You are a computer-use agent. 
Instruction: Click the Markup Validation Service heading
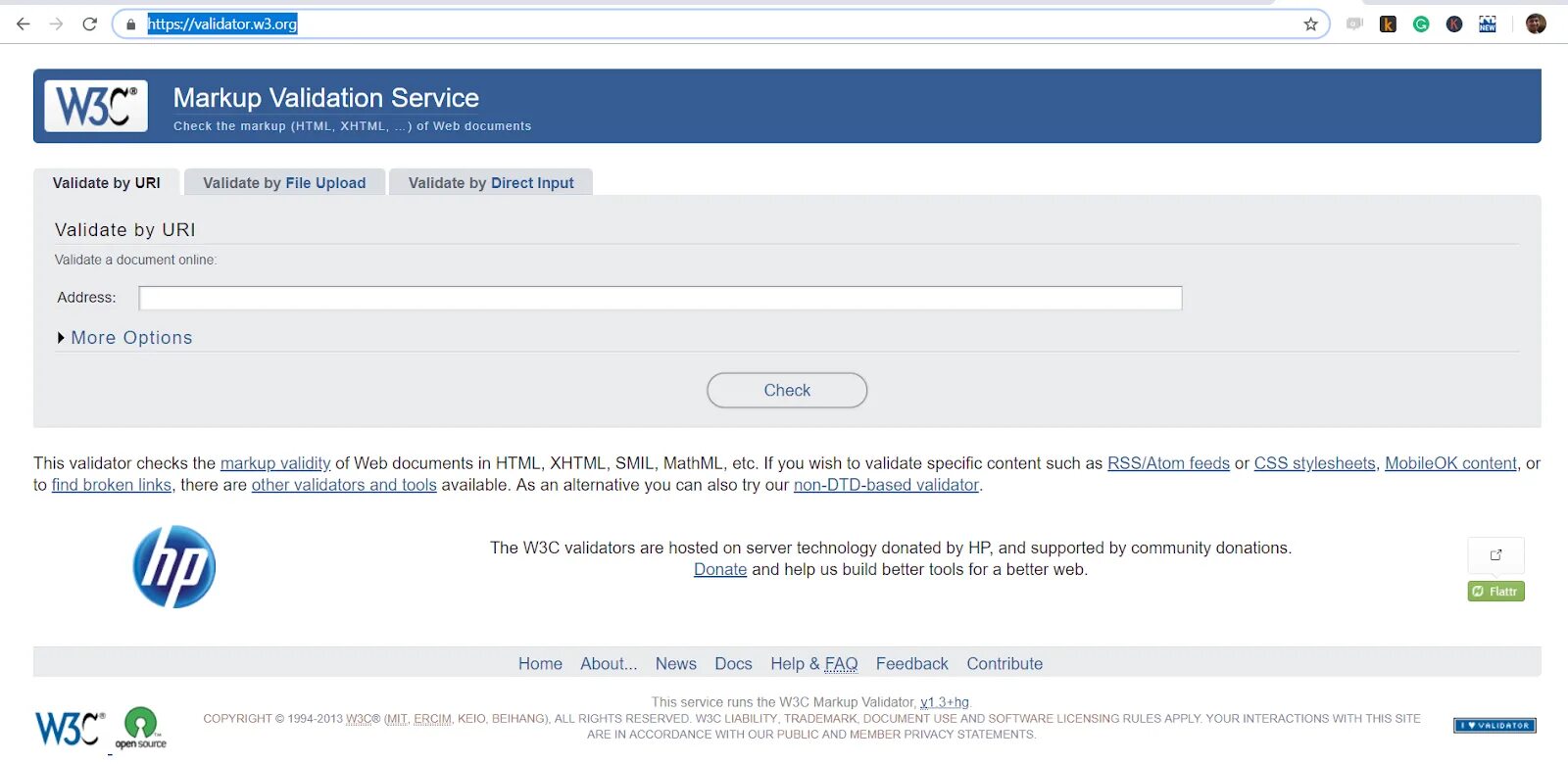pos(326,98)
